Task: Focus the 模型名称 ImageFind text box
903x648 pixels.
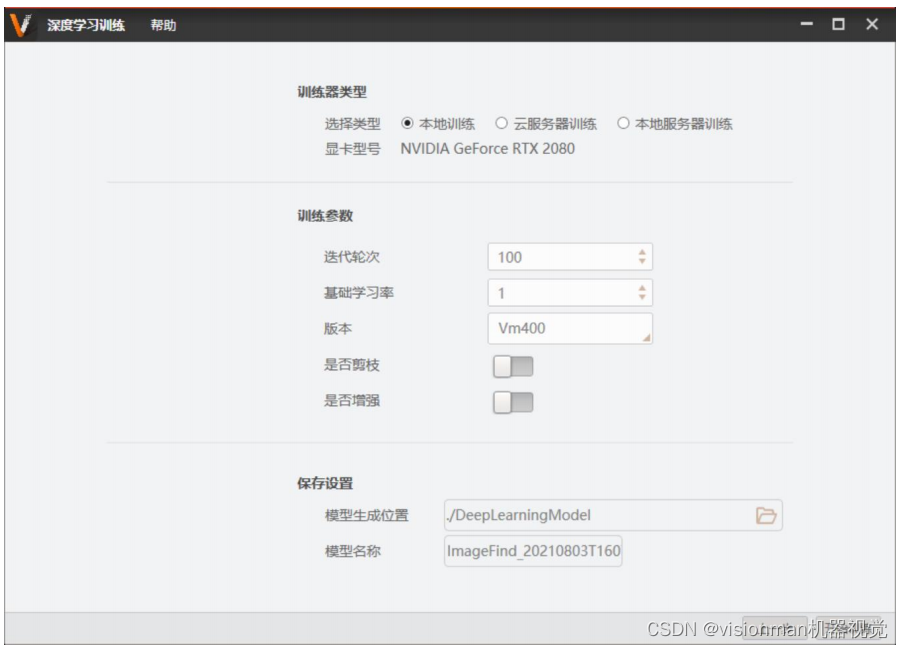Action: 533,551
